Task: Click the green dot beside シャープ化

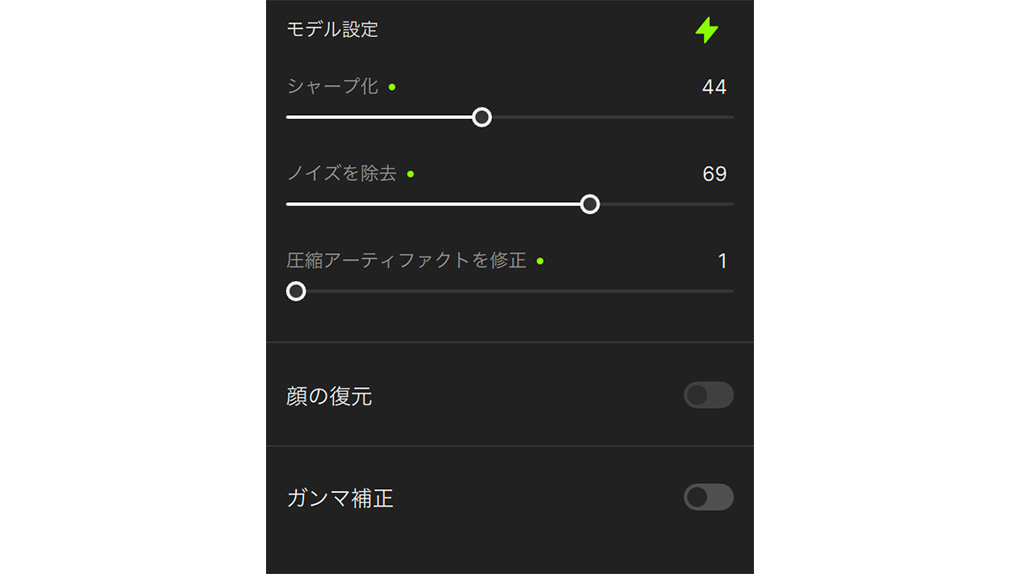Action: coord(392,87)
